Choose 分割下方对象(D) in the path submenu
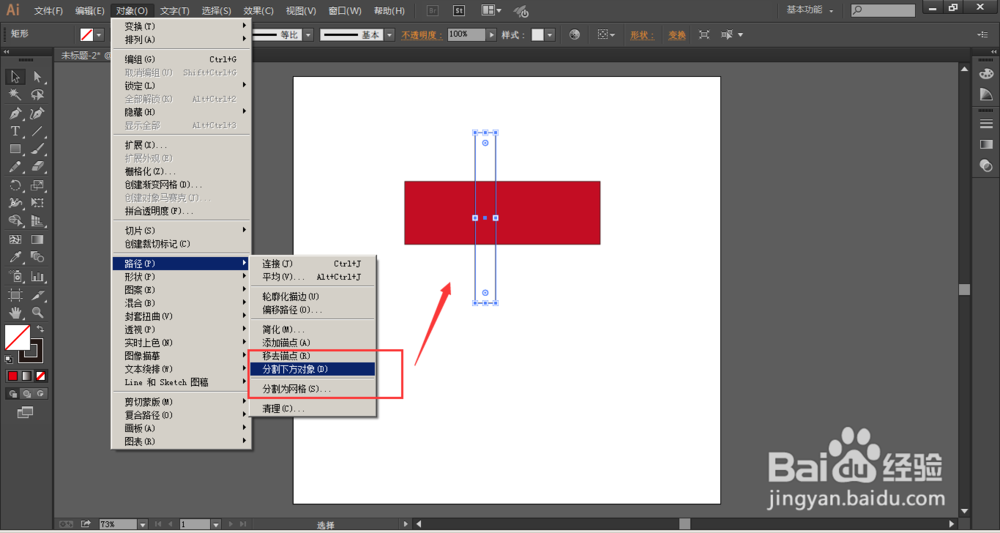1000x533 pixels. click(x=312, y=369)
